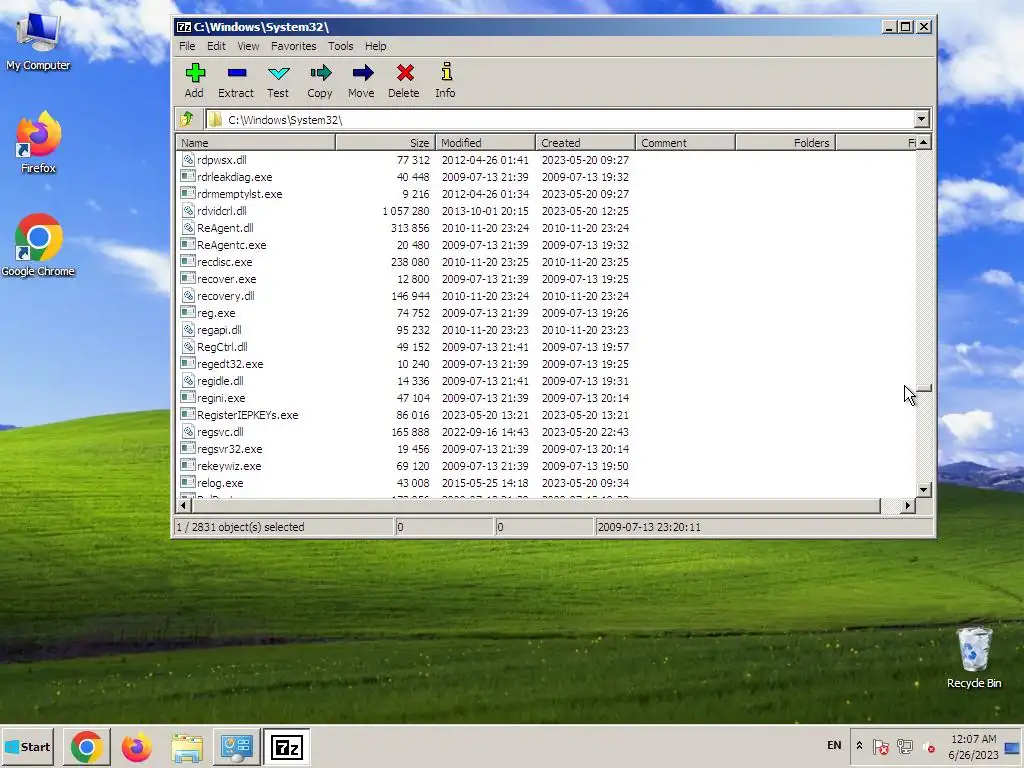Select the Google Chrome desktop shortcut
This screenshot has width=1024, height=768.
point(39,246)
